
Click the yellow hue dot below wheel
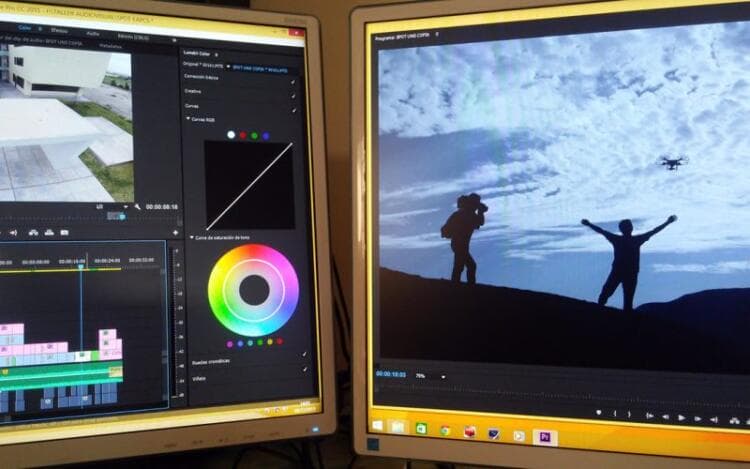(x=270, y=342)
